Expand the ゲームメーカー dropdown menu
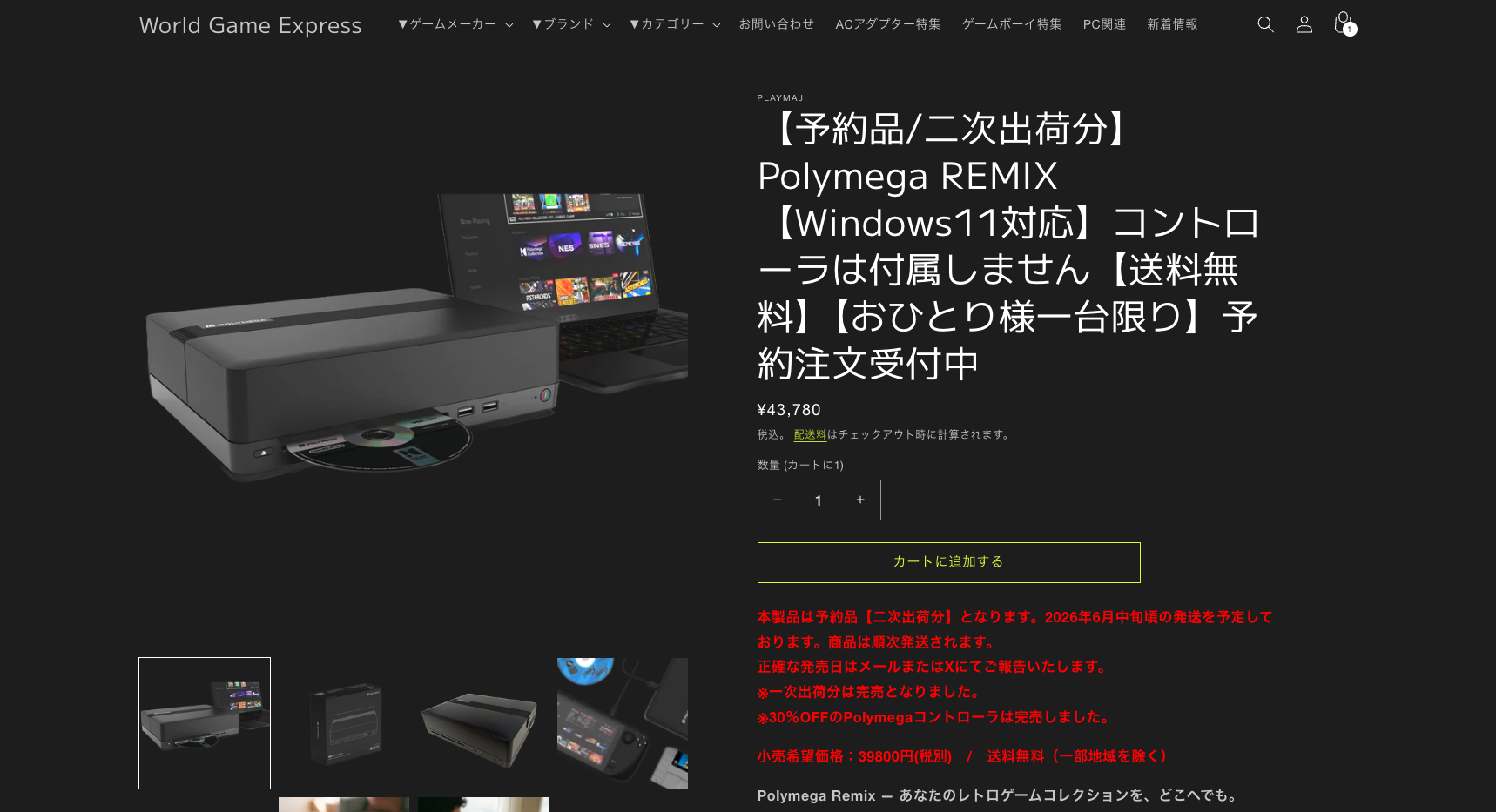The image size is (1496, 812). [x=455, y=24]
